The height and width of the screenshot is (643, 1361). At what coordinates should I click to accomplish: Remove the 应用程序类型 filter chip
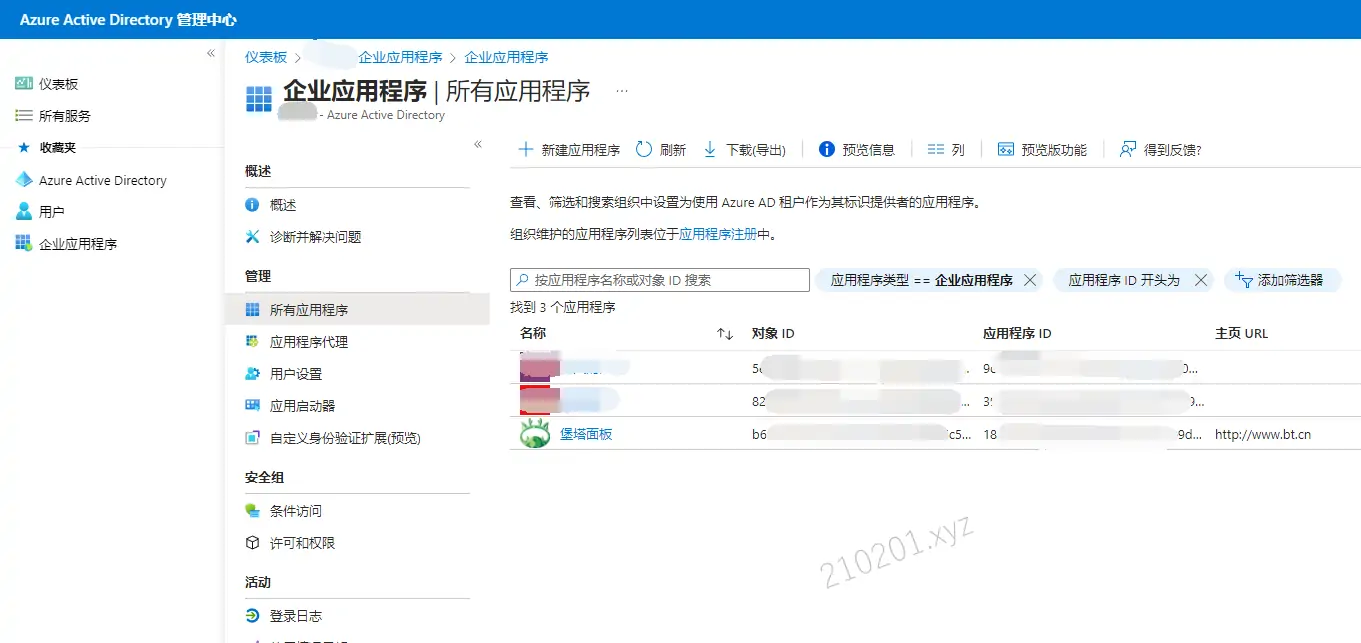pyautogui.click(x=1030, y=280)
